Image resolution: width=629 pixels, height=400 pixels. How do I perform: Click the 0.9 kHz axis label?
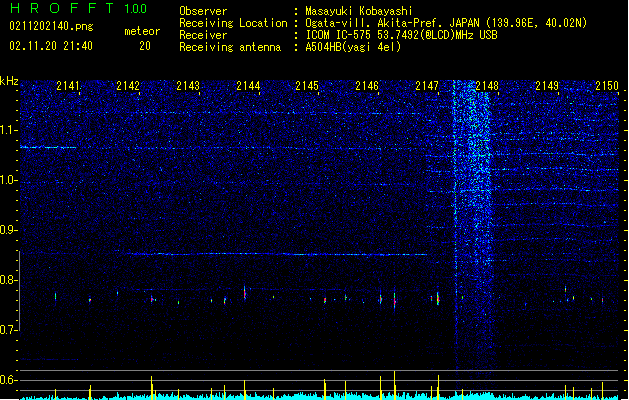9,230
